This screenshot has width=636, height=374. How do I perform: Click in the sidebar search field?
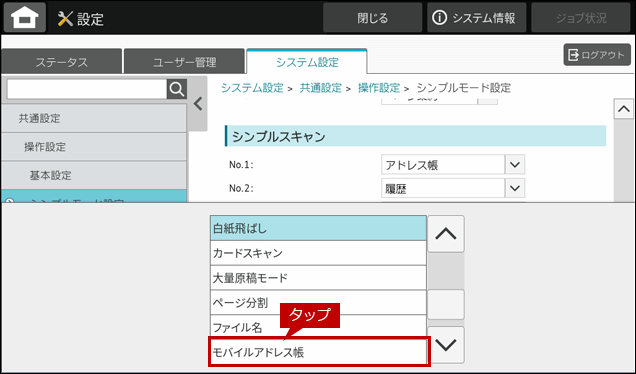point(87,89)
